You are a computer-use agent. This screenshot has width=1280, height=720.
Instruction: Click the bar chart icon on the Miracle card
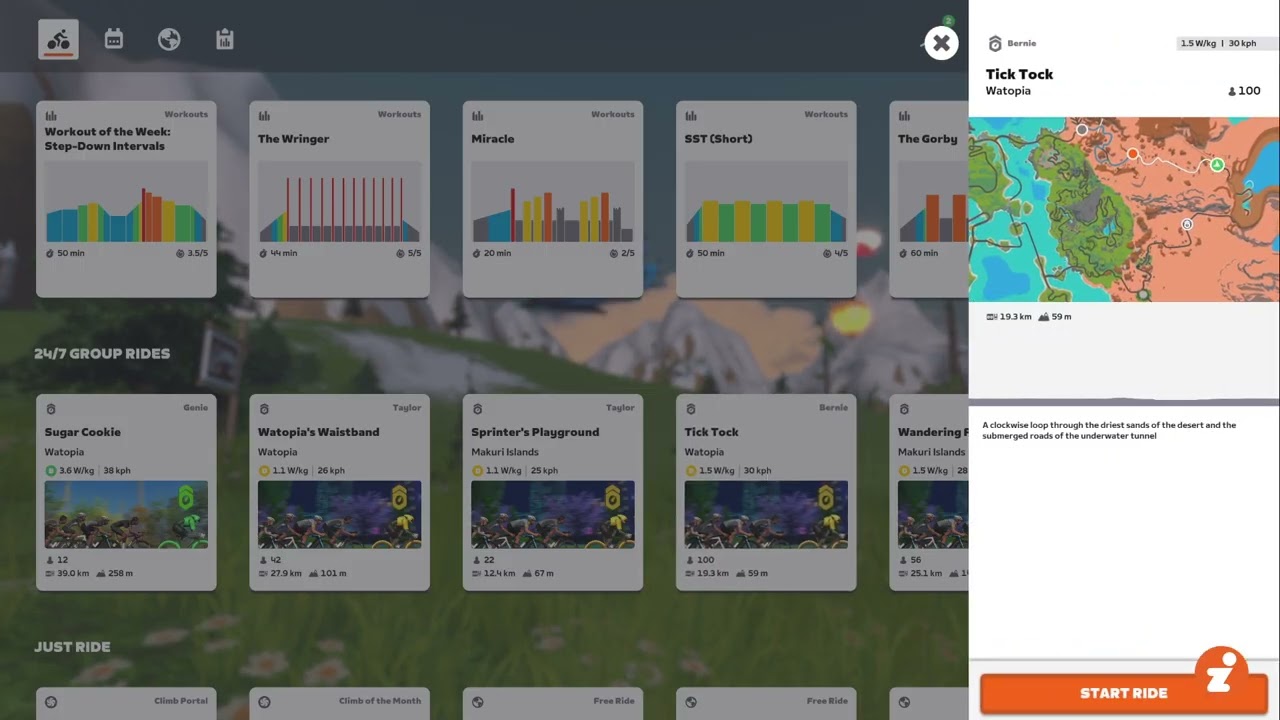point(477,115)
